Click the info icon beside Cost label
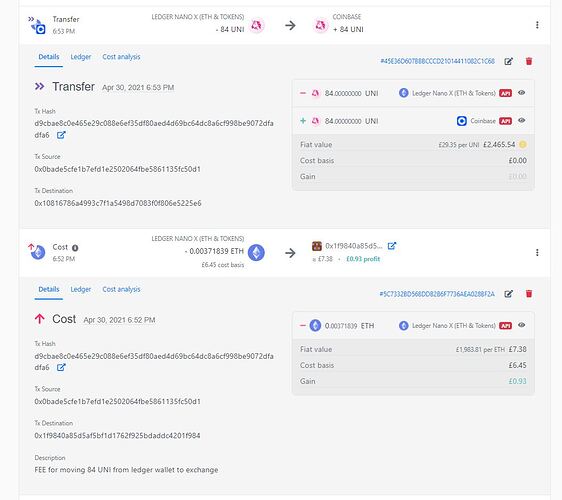The width and height of the screenshot is (562, 500). tap(75, 248)
